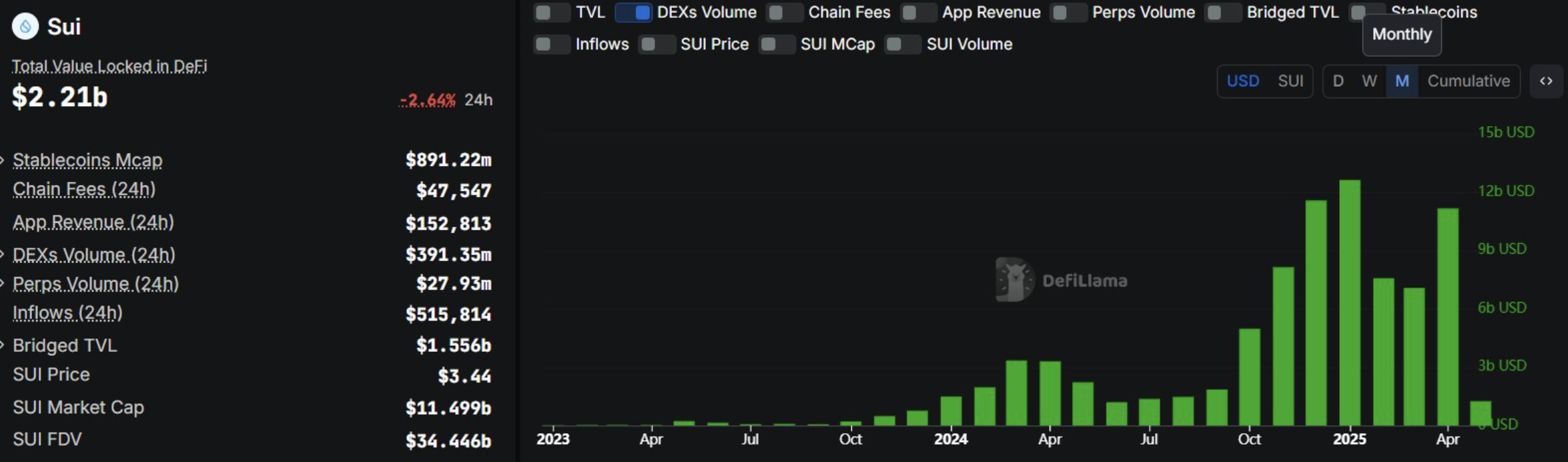Click the 15b USD axis label
This screenshot has height=462, width=1568.
tap(1506, 132)
